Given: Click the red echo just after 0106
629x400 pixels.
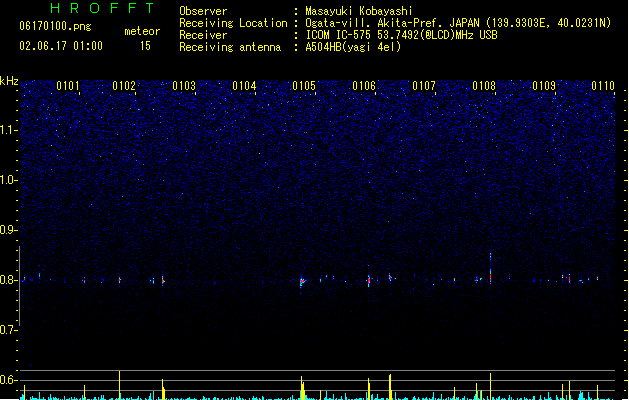Looking at the screenshot, I should coord(369,280).
